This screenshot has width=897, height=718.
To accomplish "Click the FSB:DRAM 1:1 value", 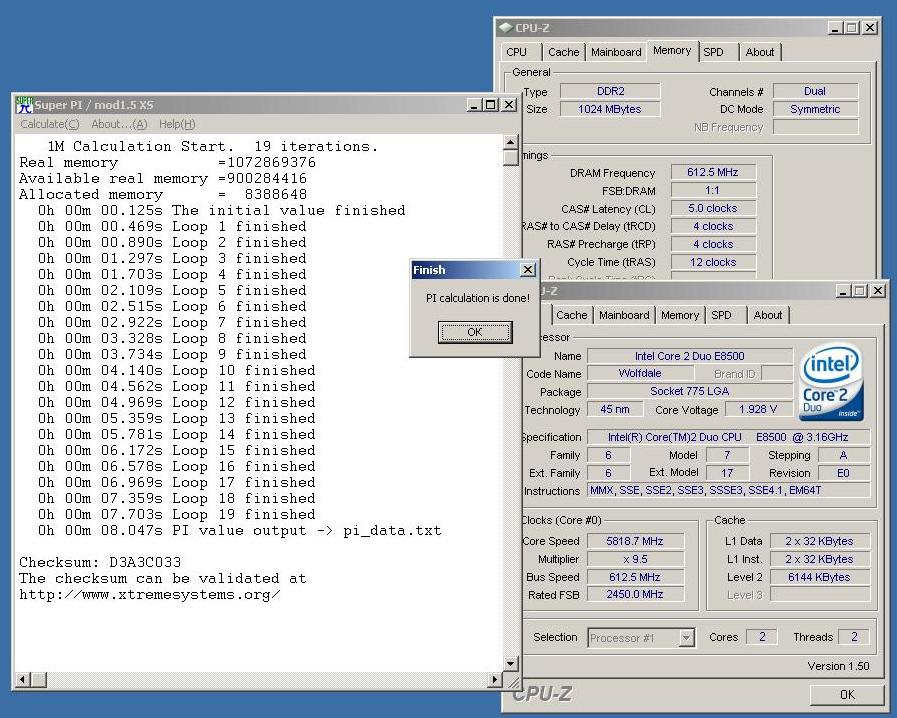I will (x=713, y=191).
